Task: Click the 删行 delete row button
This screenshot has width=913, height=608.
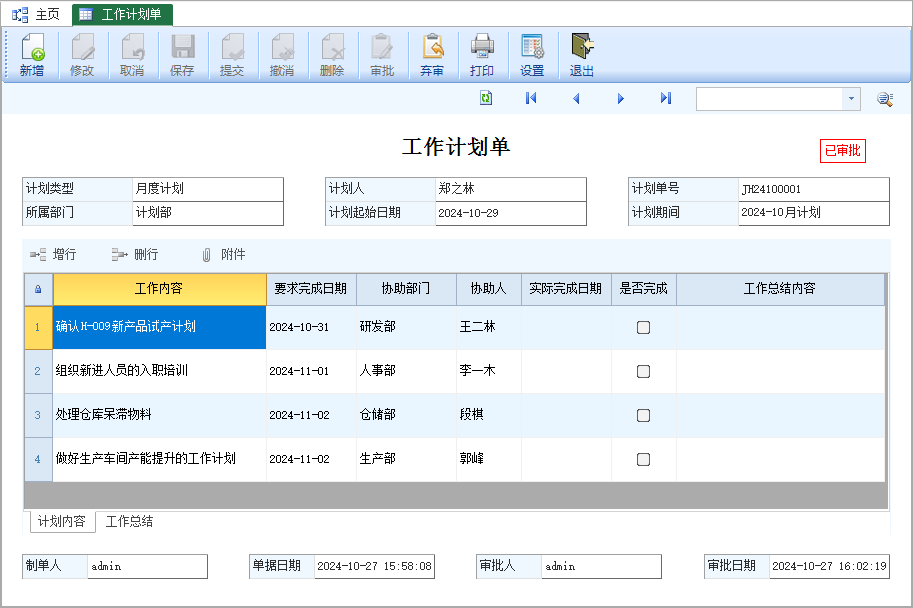Action: (135, 254)
